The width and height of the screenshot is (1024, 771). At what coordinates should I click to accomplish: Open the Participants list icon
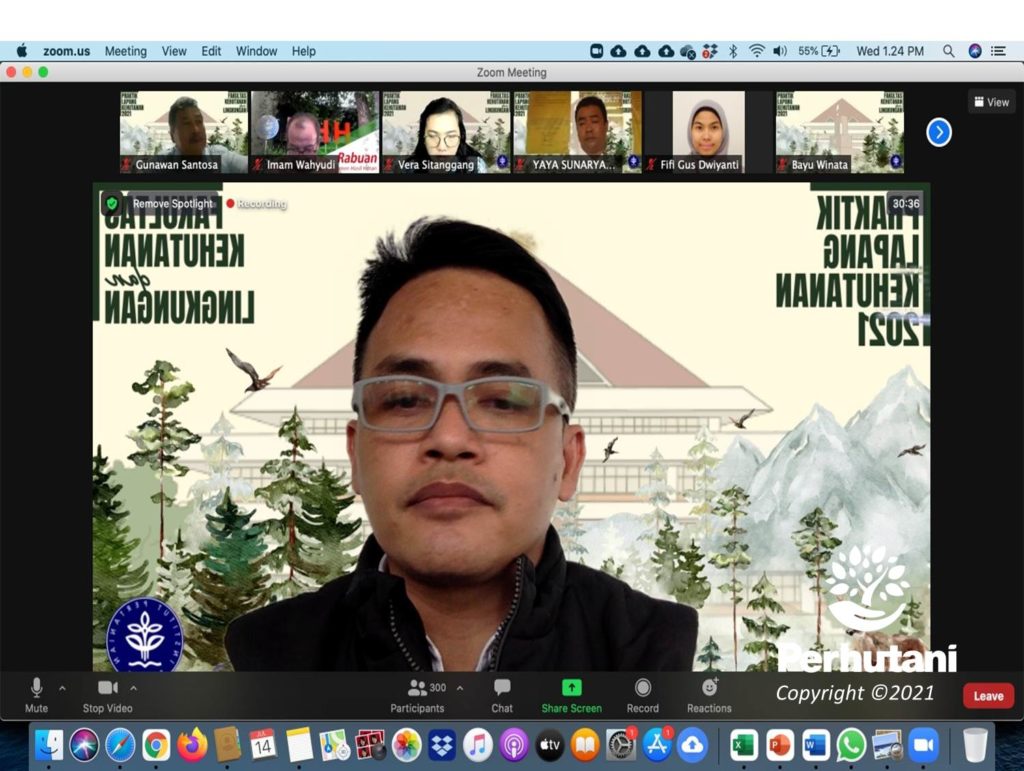[418, 688]
